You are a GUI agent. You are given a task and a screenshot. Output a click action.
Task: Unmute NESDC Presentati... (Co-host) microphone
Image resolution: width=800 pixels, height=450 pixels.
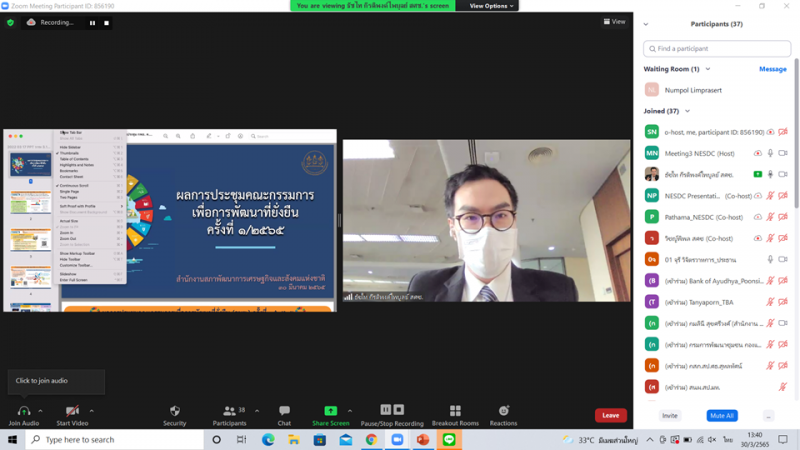(770, 195)
